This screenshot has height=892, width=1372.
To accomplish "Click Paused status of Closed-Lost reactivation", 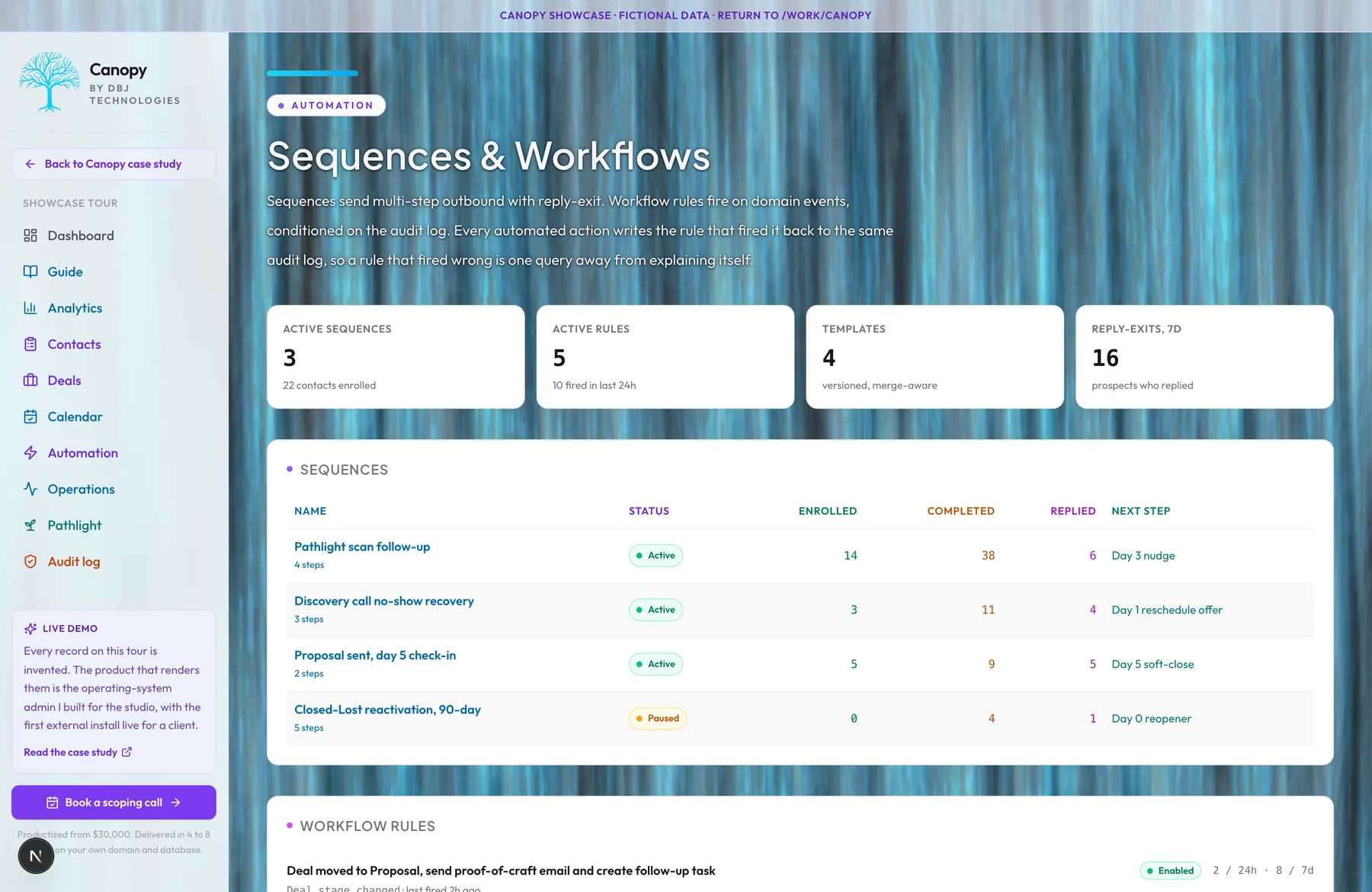I will pos(658,718).
